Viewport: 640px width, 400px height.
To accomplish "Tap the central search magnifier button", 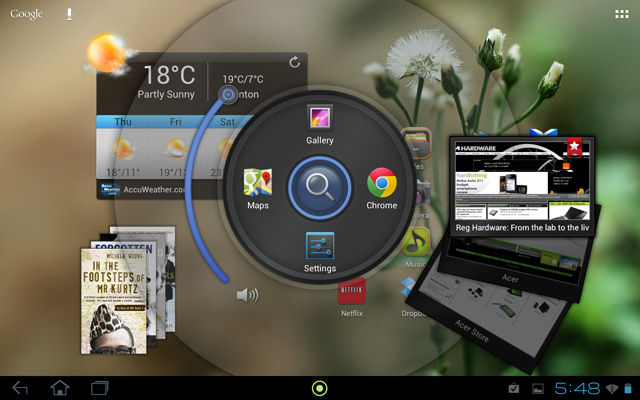I will pos(320,187).
